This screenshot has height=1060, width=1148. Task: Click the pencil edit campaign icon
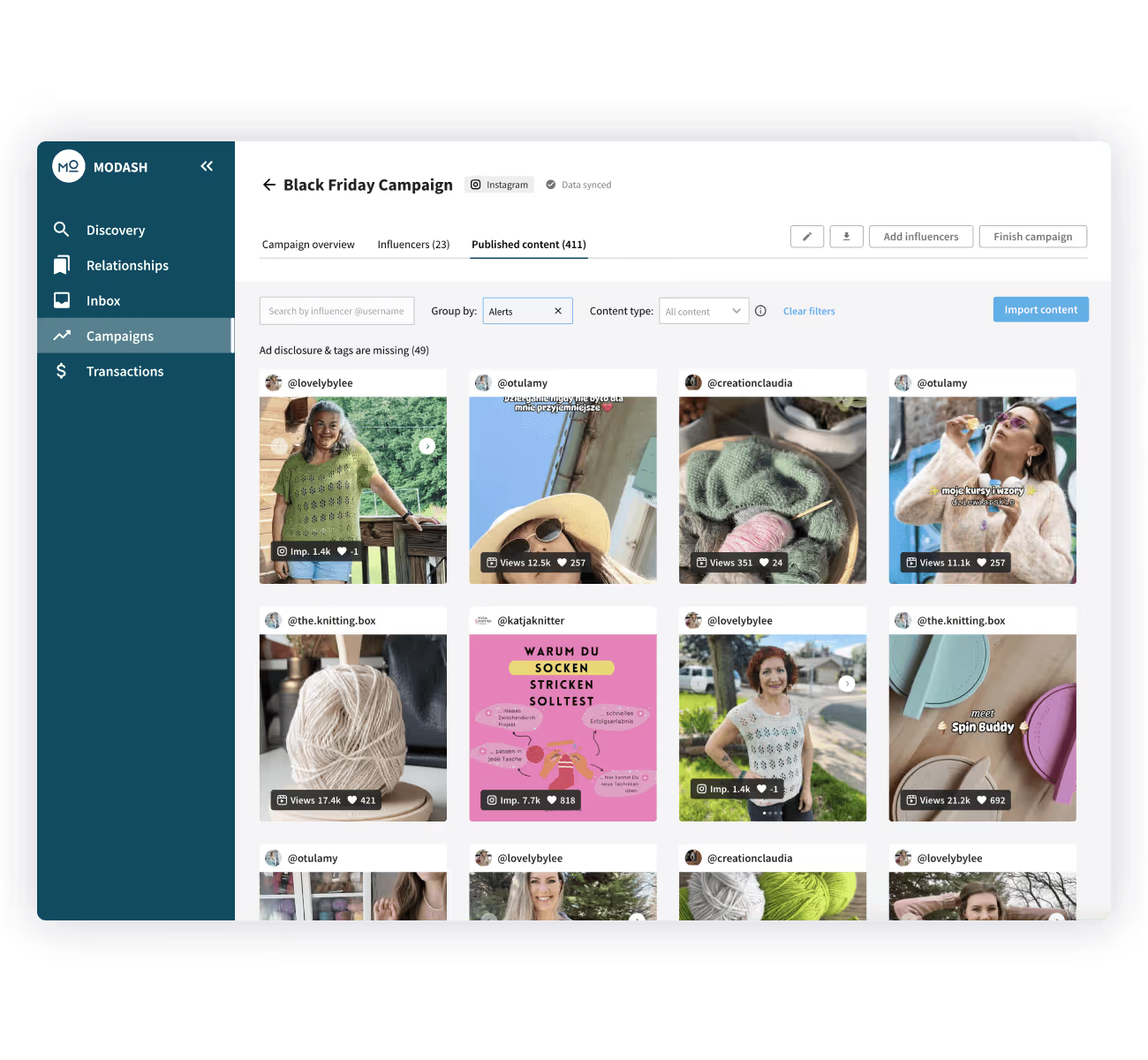[806, 237]
